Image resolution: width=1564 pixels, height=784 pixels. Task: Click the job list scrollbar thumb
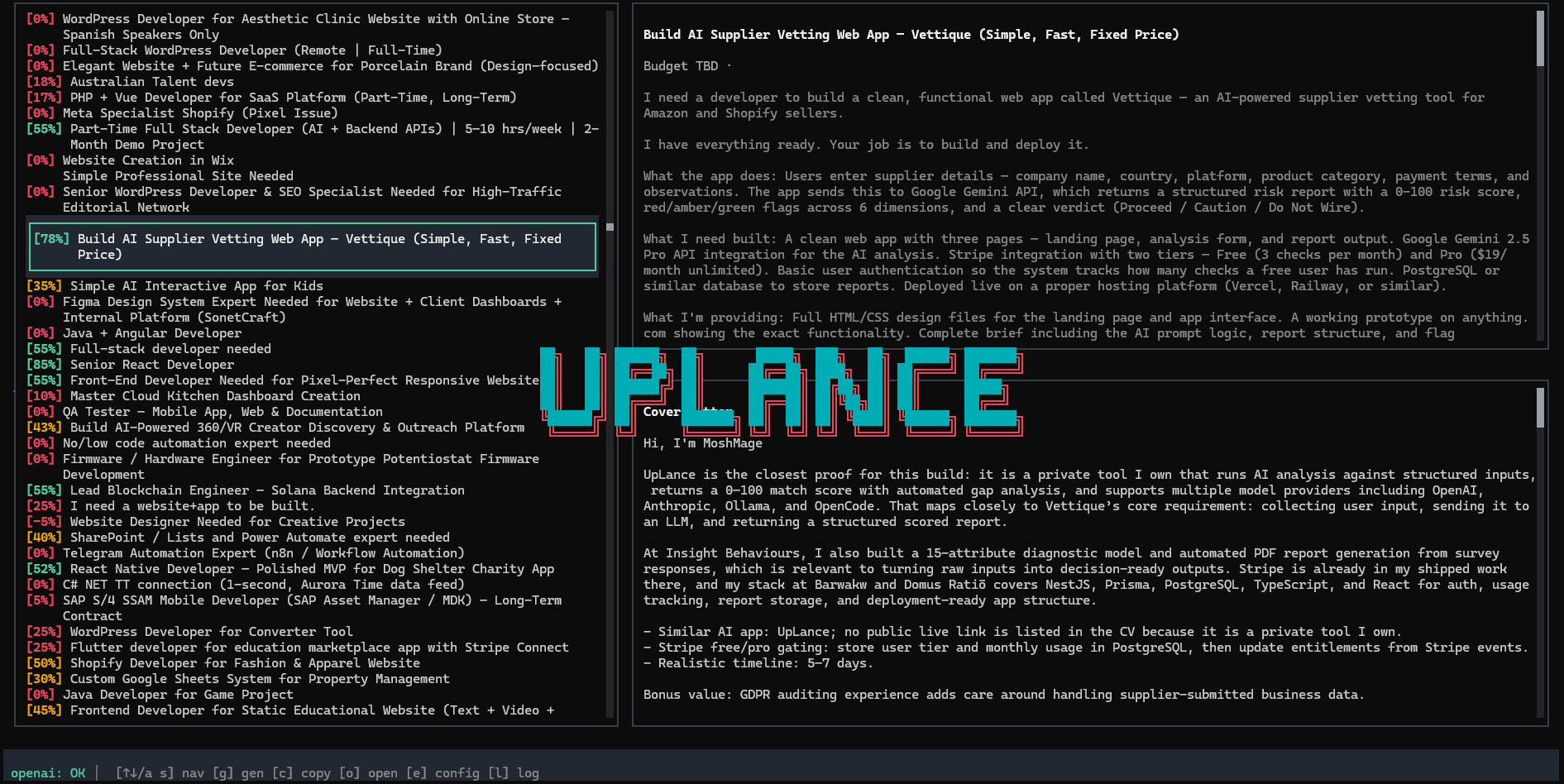[x=608, y=226]
